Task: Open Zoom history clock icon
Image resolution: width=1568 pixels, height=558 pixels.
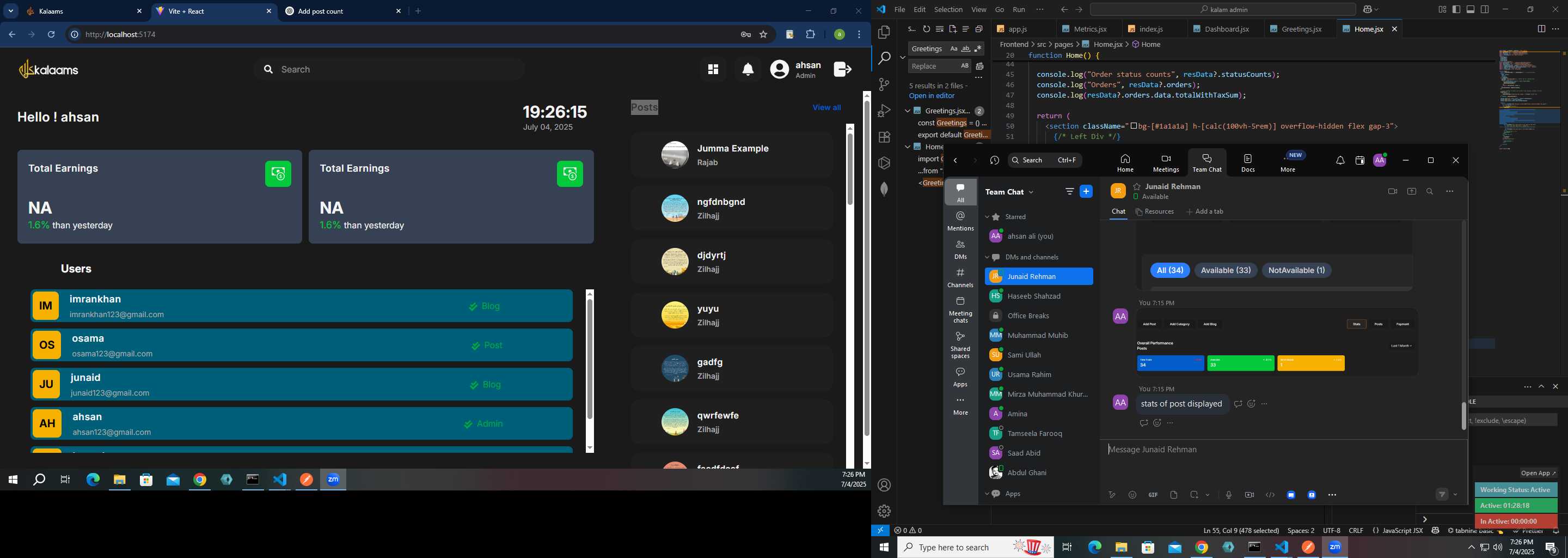Action: (x=995, y=161)
